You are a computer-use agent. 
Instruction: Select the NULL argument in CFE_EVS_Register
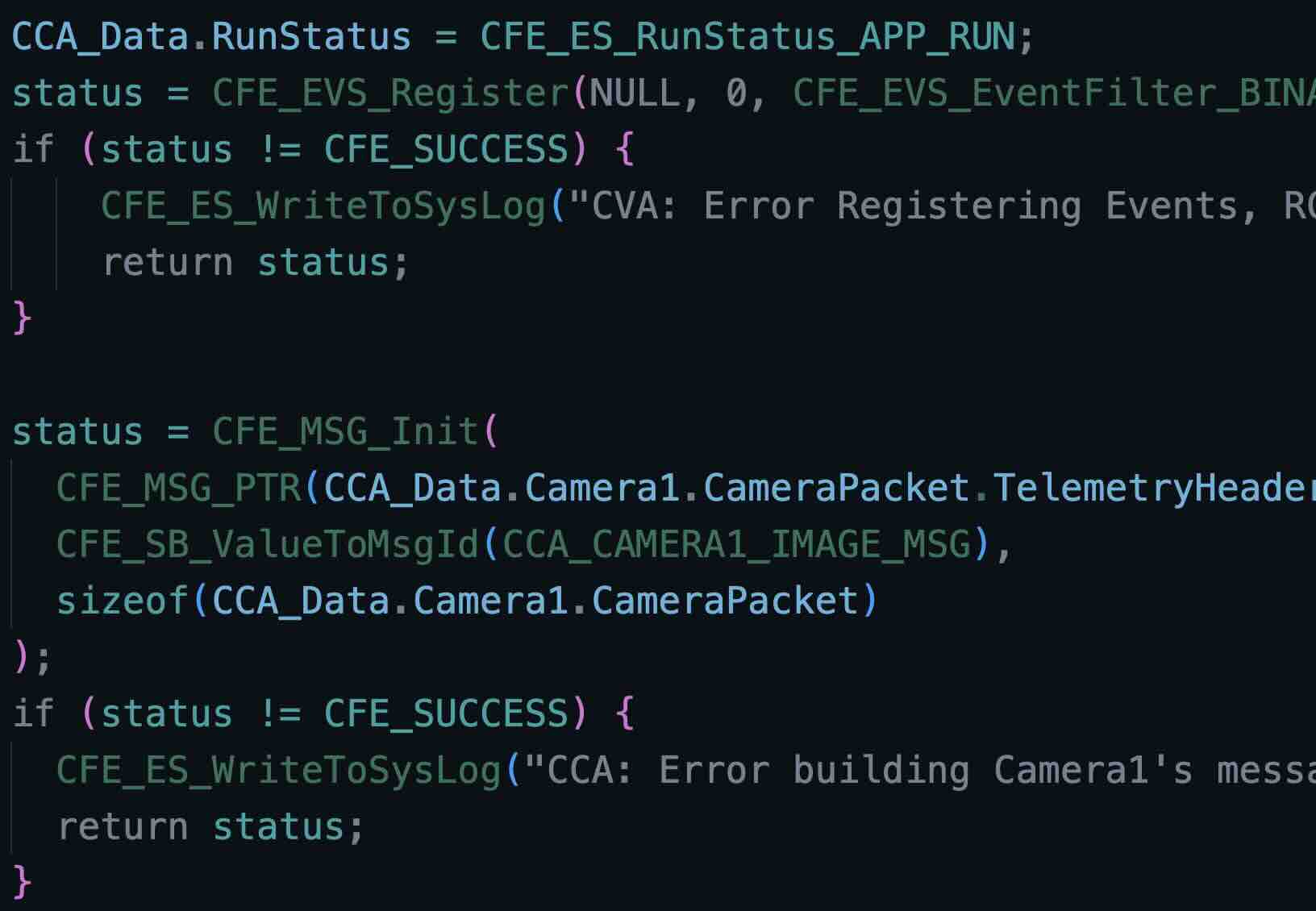click(x=635, y=93)
